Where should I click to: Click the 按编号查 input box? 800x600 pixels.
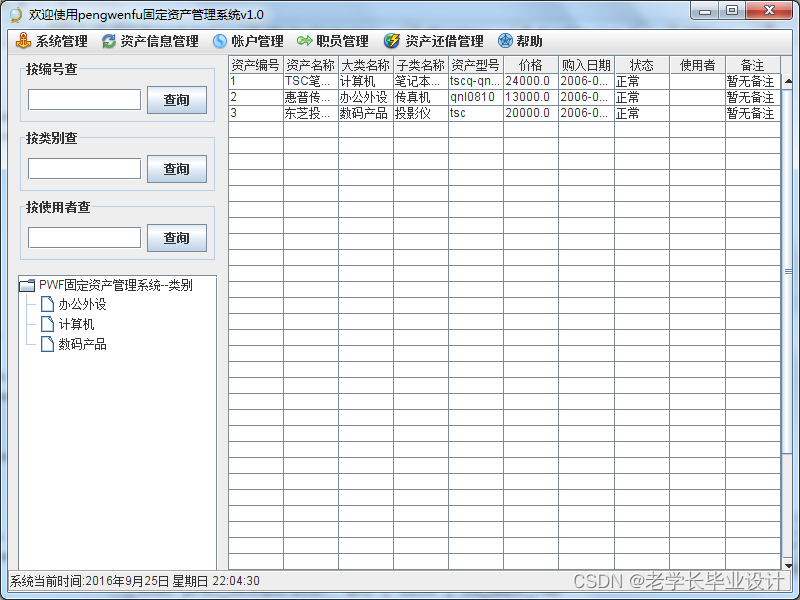tap(83, 100)
